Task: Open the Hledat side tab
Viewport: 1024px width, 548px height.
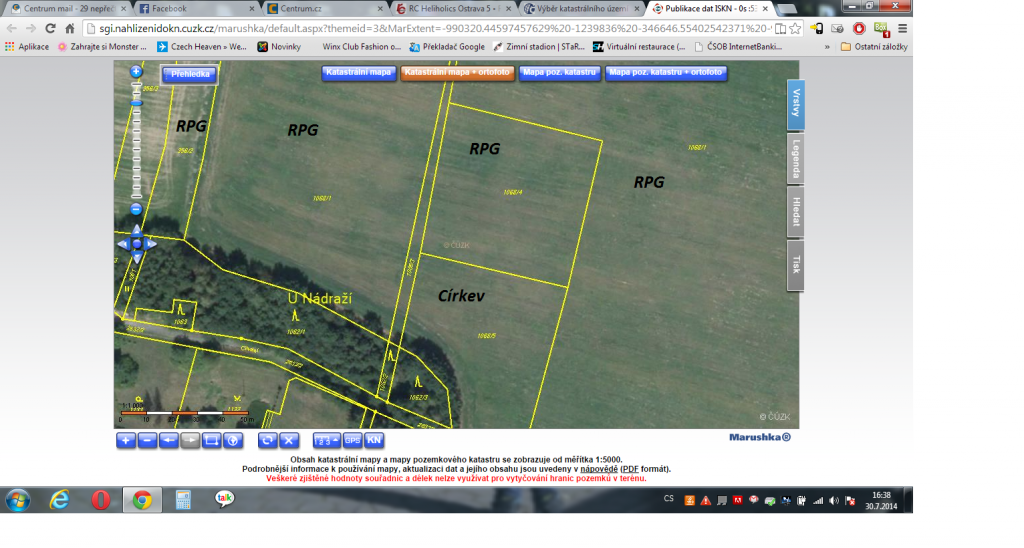Action: click(796, 212)
